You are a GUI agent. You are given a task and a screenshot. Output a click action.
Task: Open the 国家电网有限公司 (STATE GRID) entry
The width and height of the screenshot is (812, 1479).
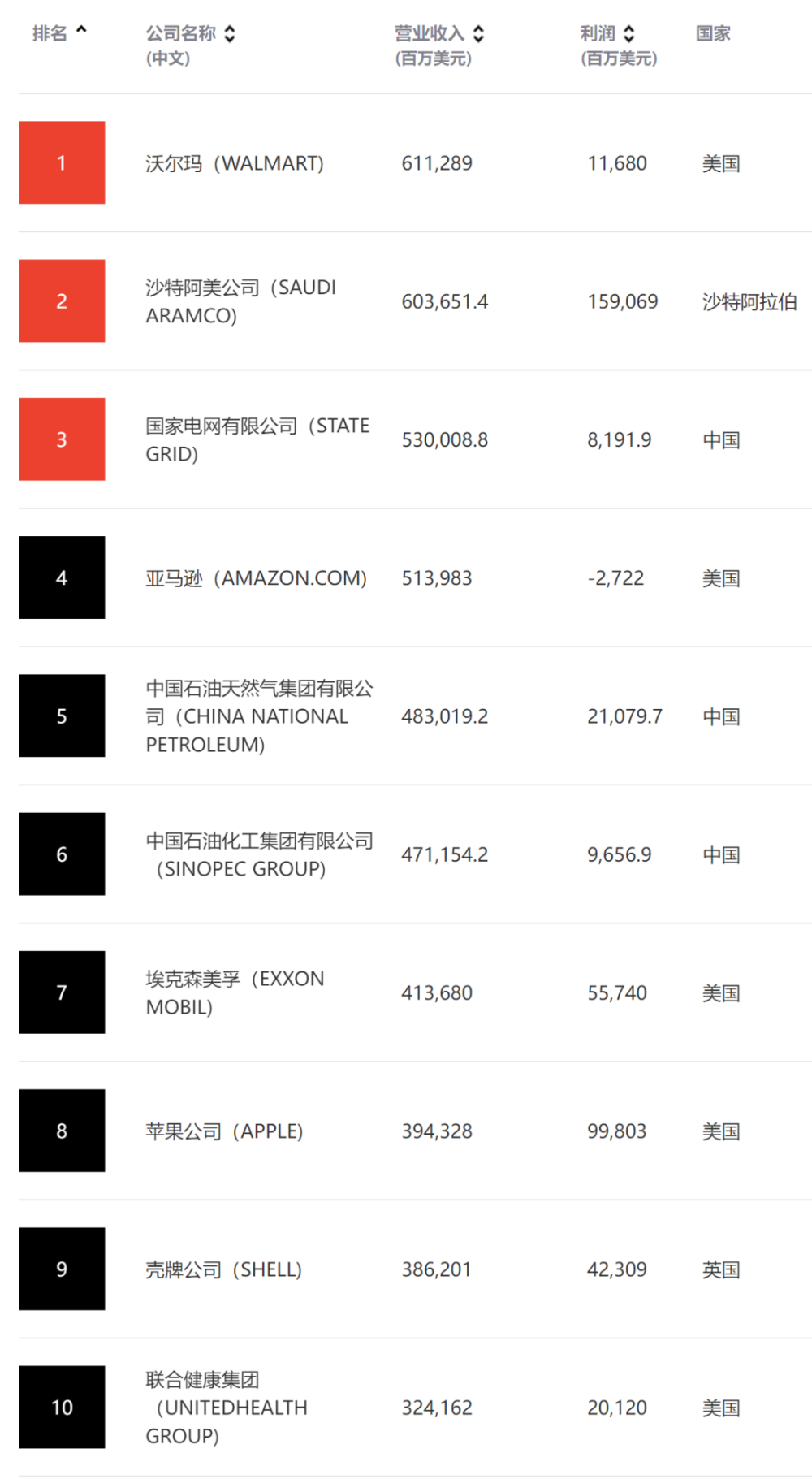[x=257, y=439]
